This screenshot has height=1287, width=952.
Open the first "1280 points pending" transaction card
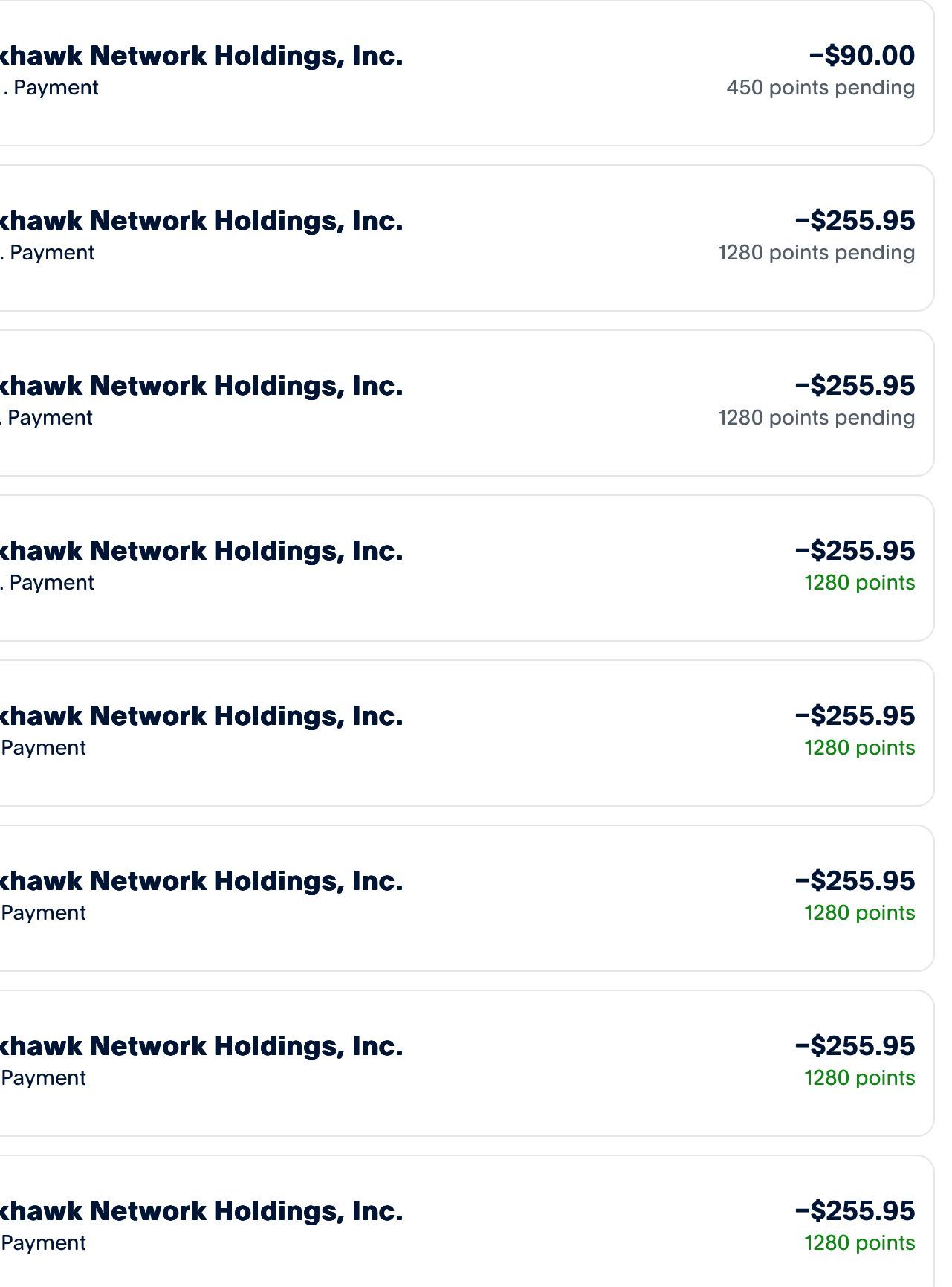pos(467,238)
